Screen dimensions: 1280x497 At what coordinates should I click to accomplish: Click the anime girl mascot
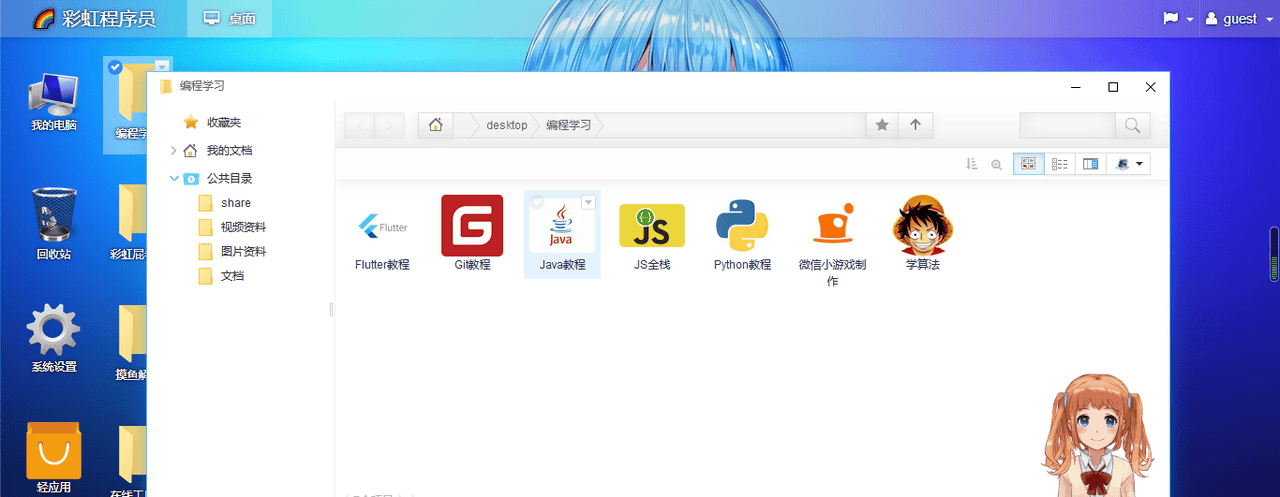coord(1096,437)
